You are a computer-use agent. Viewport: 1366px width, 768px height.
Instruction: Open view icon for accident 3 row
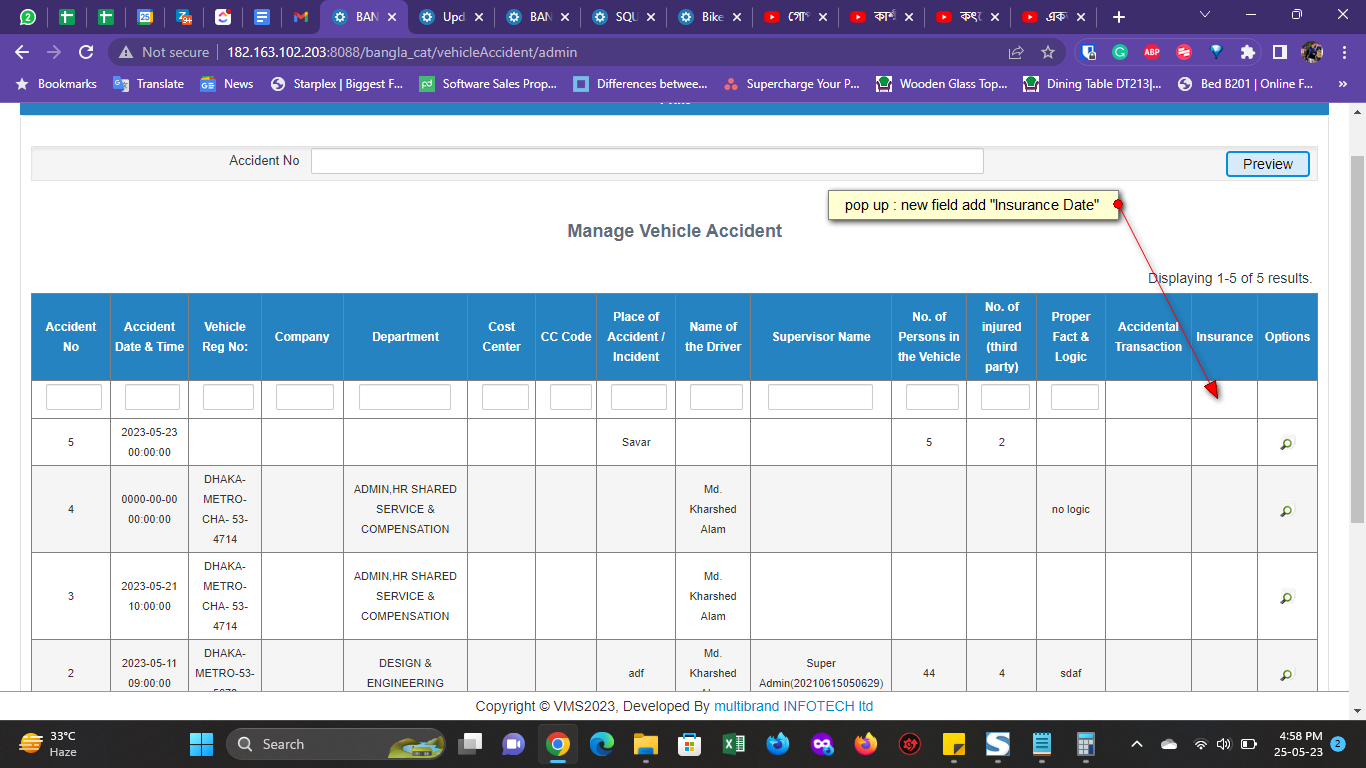pyautogui.click(x=1286, y=597)
